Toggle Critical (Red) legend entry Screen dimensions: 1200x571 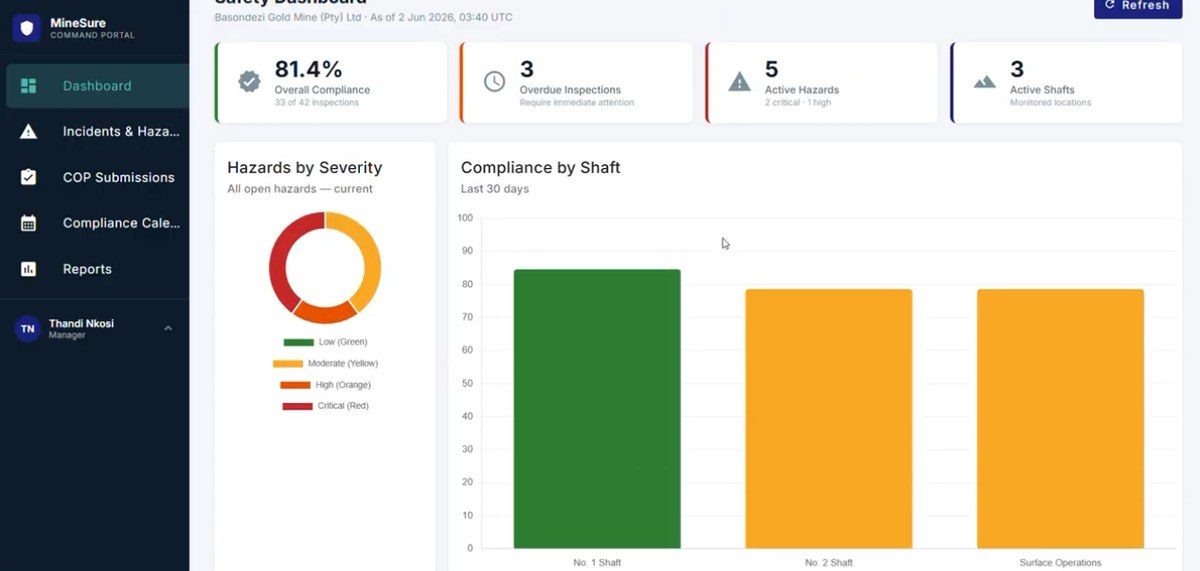pyautogui.click(x=325, y=406)
